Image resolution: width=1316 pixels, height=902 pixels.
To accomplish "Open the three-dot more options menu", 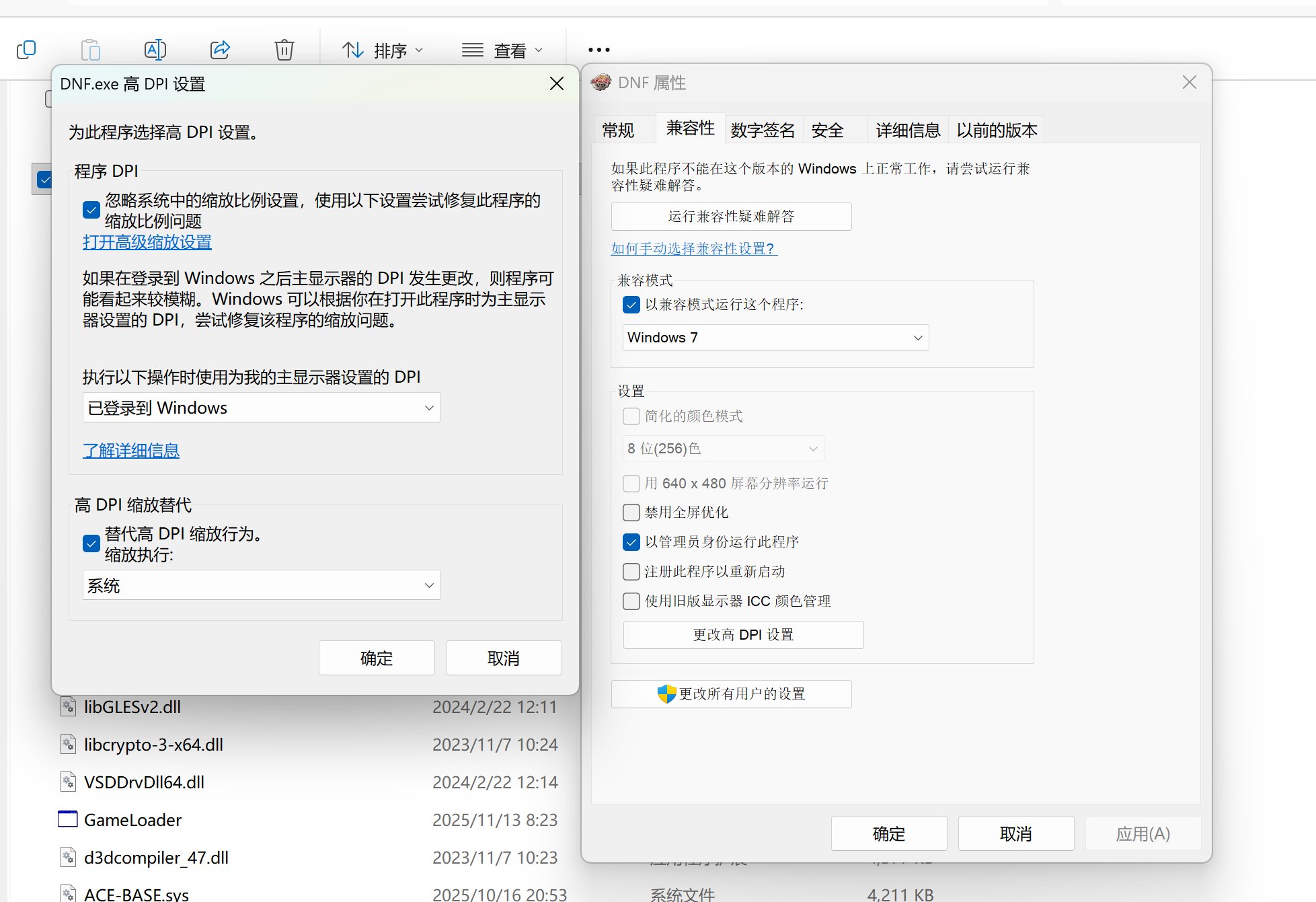I will click(598, 50).
